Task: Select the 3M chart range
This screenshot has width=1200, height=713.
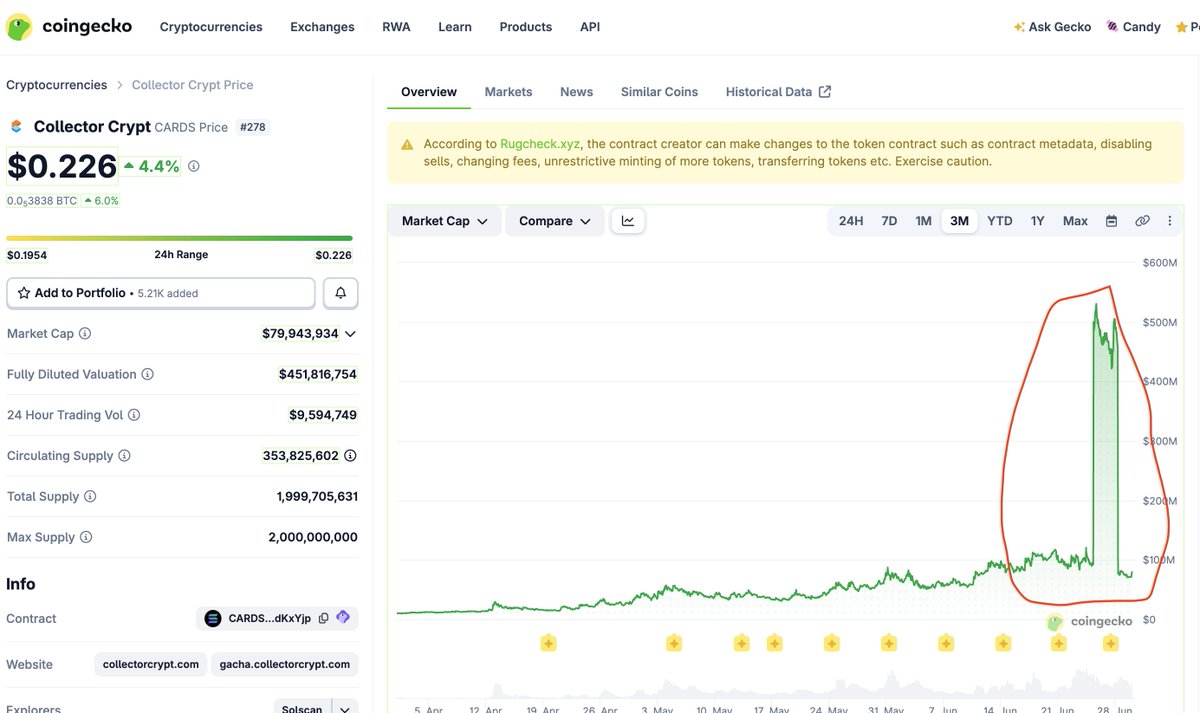Action: 959,221
